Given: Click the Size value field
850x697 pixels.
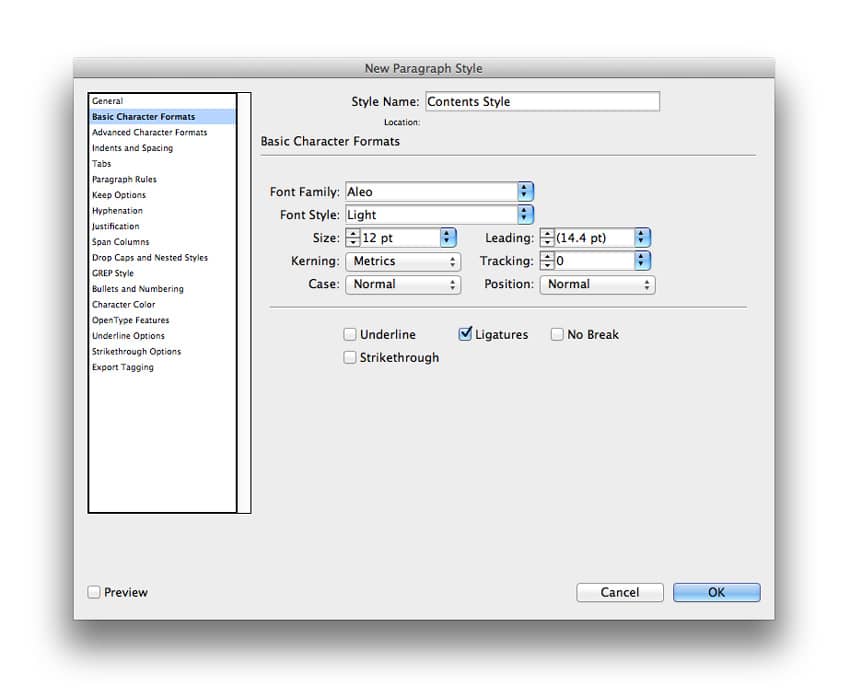Looking at the screenshot, I should [x=400, y=238].
